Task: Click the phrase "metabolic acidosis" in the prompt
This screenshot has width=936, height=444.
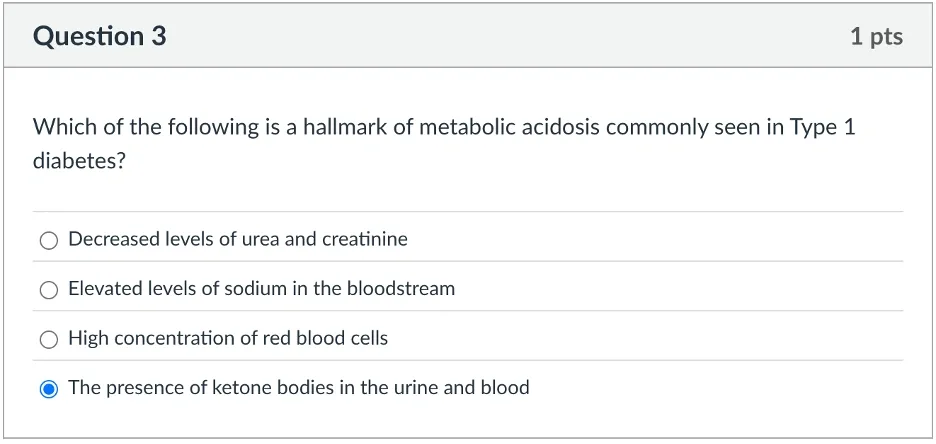Action: 504,128
